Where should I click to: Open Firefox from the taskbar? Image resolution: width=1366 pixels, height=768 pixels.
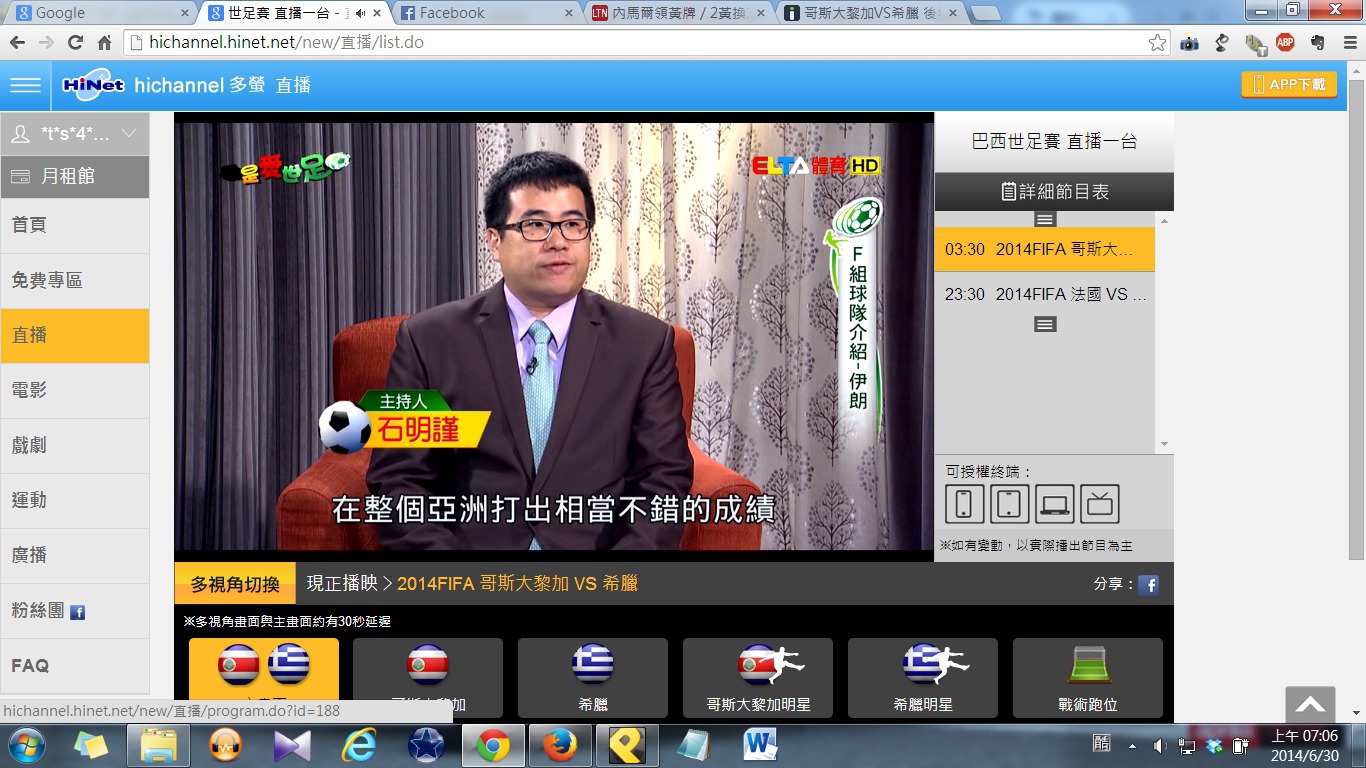pyautogui.click(x=559, y=746)
